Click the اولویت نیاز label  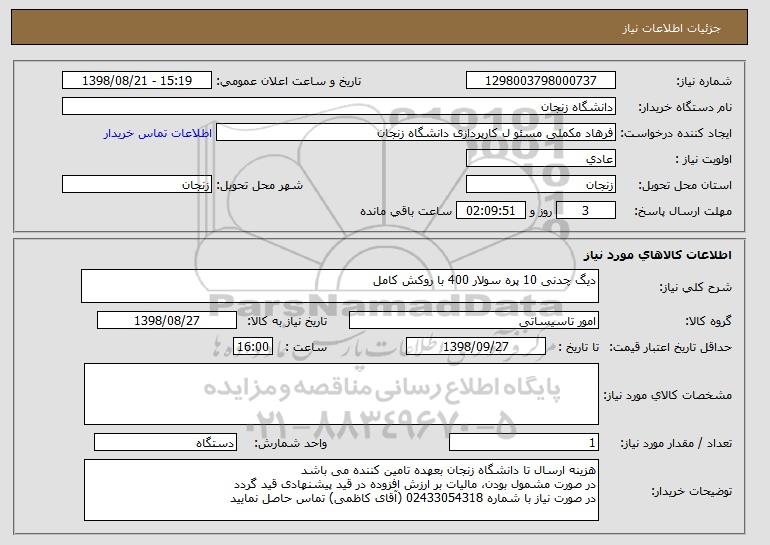[x=704, y=159]
